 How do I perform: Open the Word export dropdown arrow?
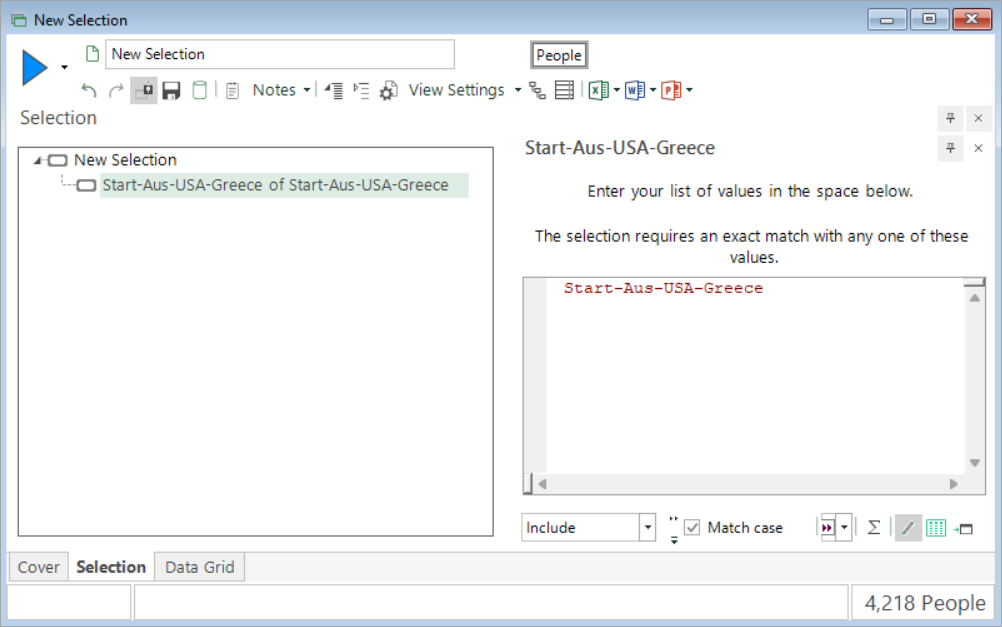[x=653, y=90]
